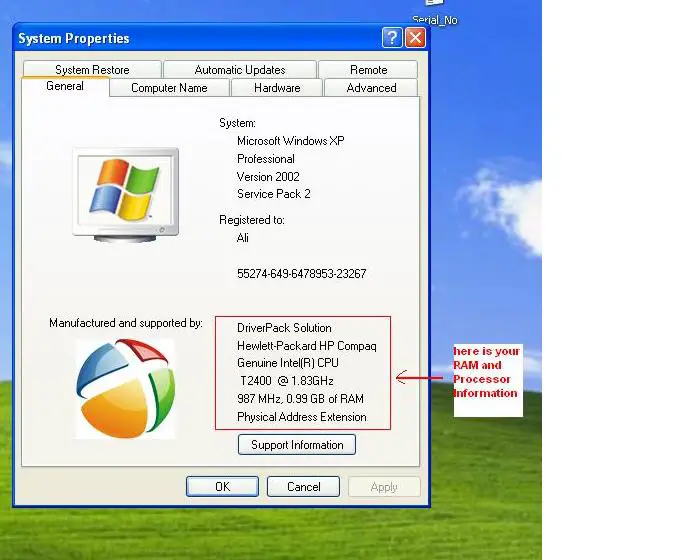Viewport: 700px width, 560px height.
Task: Switch to the System Restore tab
Action: (x=92, y=70)
